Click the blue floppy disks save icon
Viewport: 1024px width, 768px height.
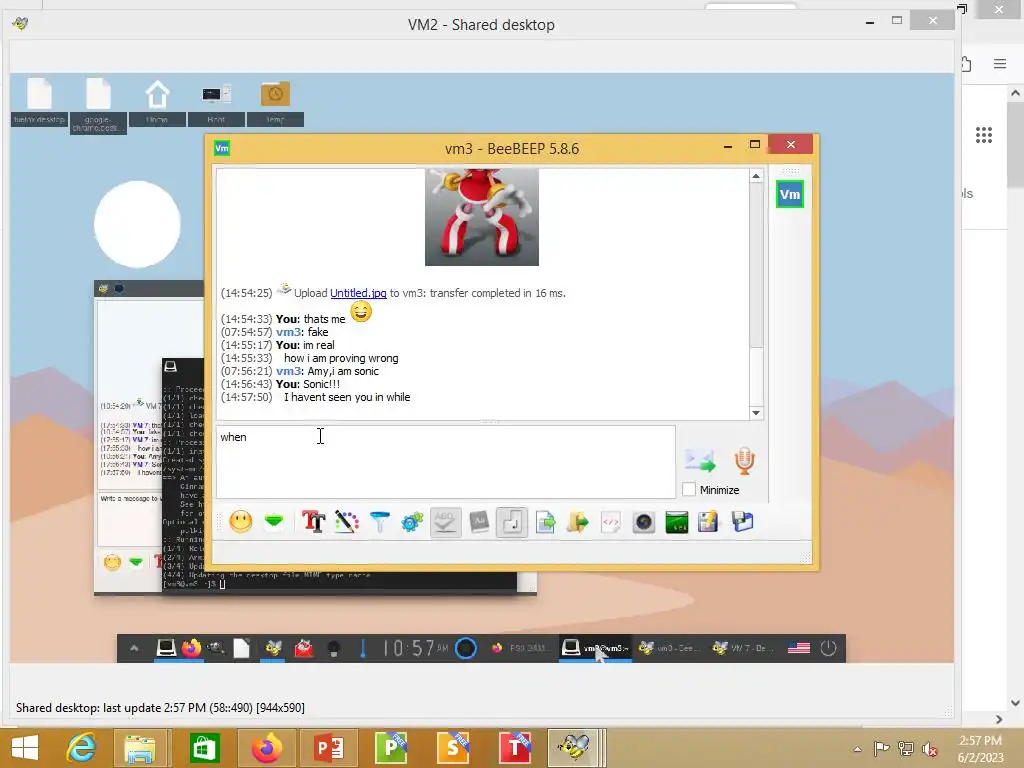(x=743, y=522)
